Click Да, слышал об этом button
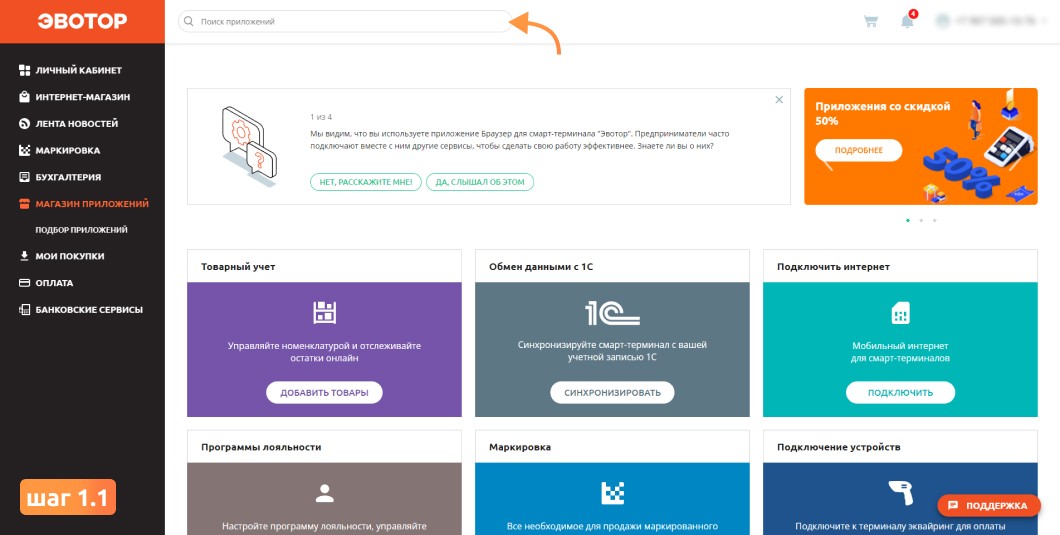Viewport: 1060px width, 535px height. coord(480,182)
